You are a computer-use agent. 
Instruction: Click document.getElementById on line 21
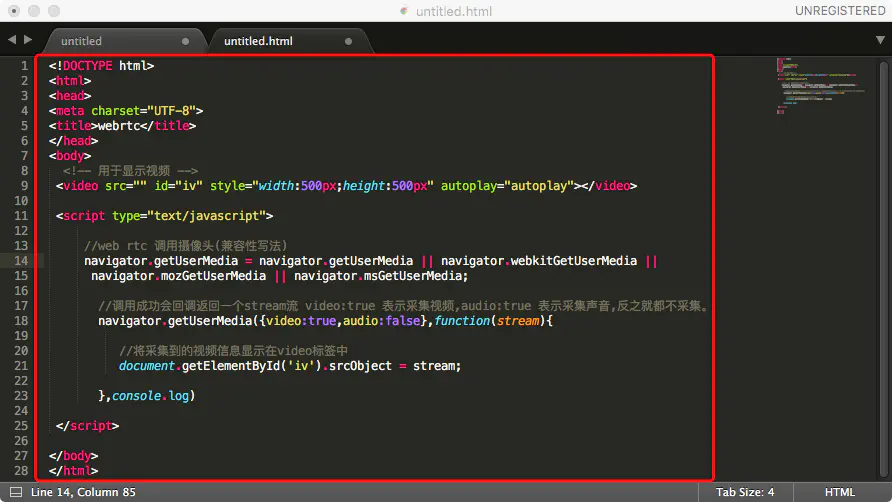click(201, 365)
